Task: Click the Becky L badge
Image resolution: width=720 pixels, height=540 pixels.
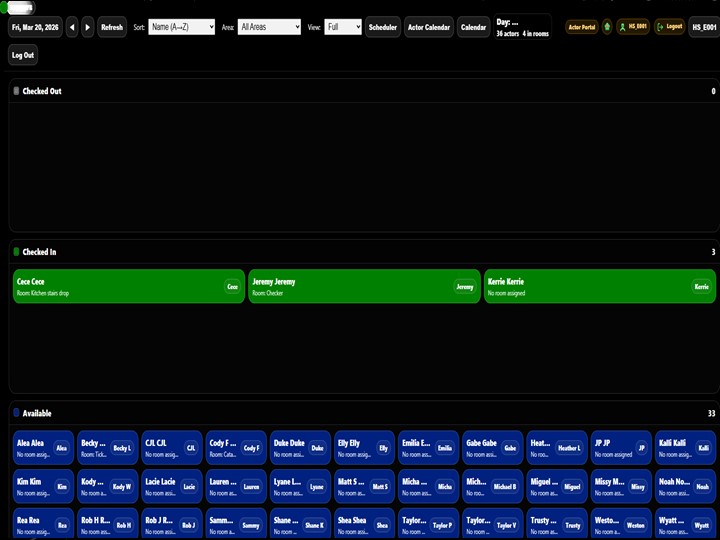Action: pos(122,448)
